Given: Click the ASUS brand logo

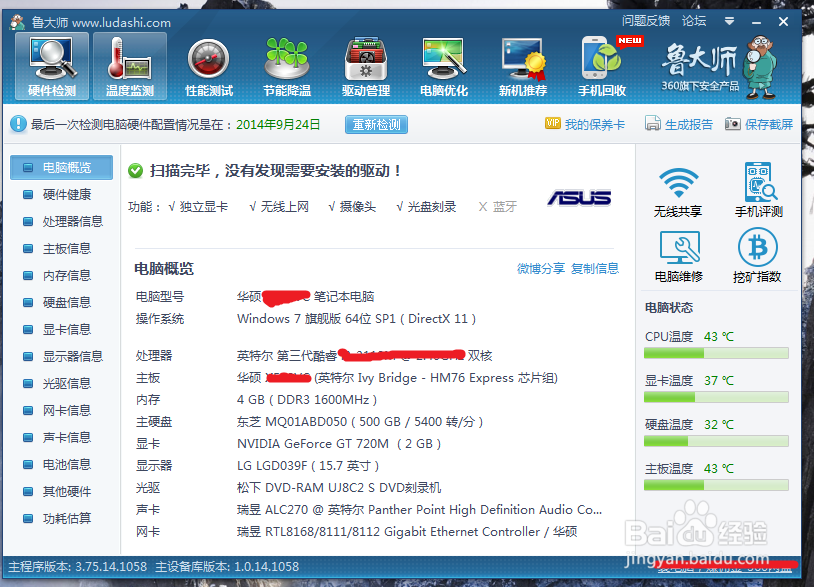Looking at the screenshot, I should pyautogui.click(x=579, y=198).
